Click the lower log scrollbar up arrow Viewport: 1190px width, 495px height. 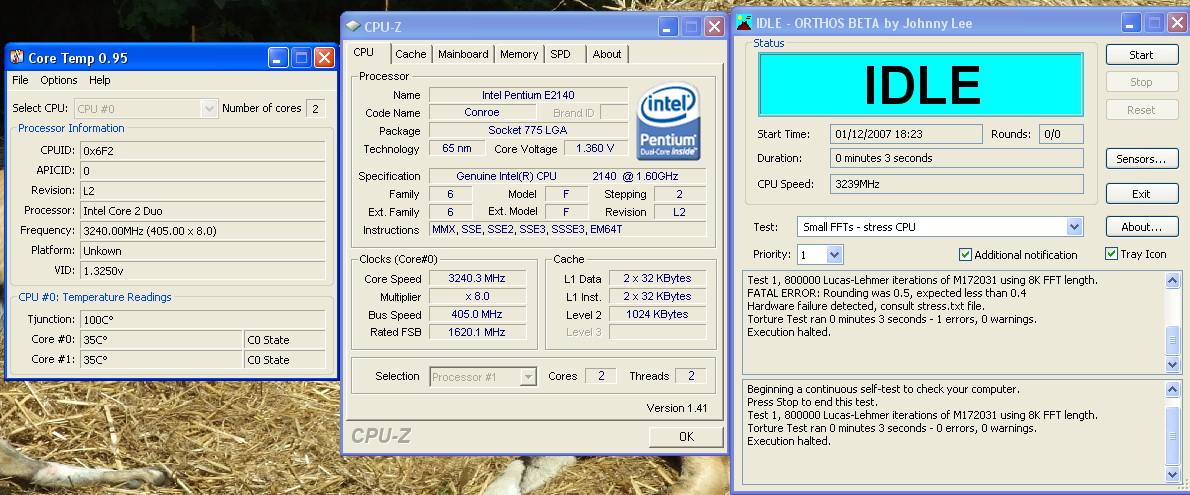(1173, 390)
